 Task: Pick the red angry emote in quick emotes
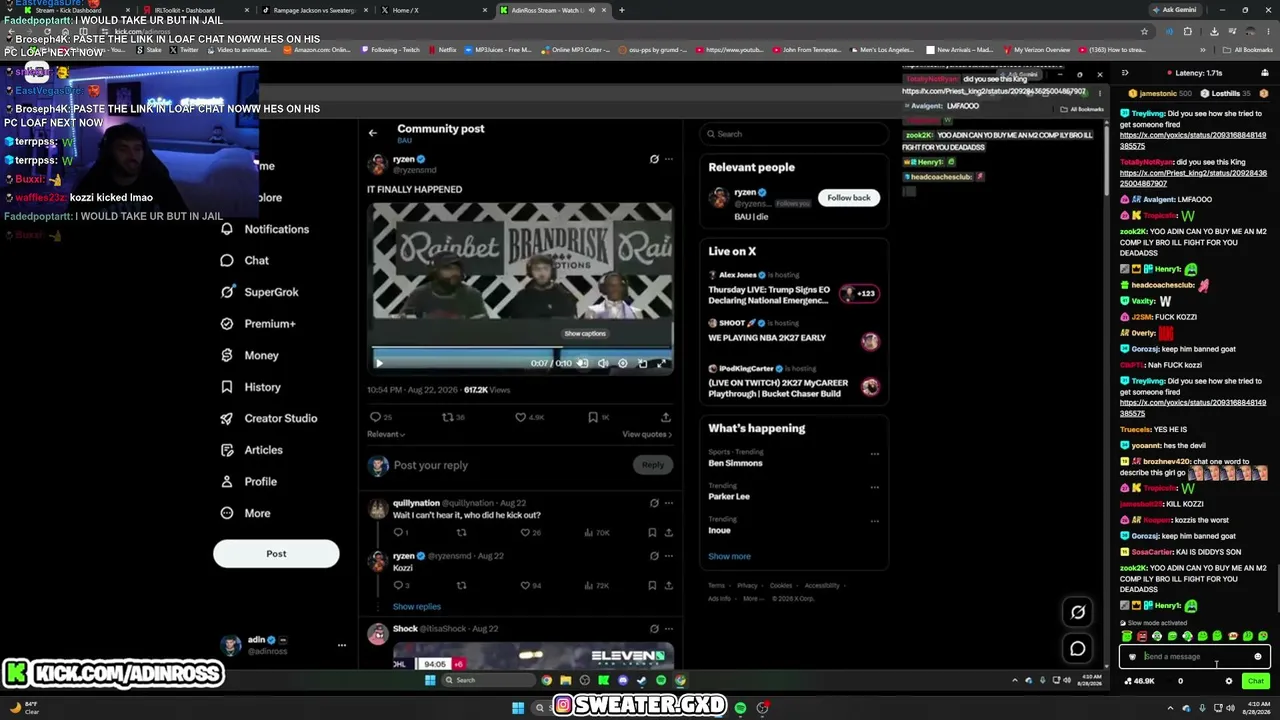[1142, 636]
